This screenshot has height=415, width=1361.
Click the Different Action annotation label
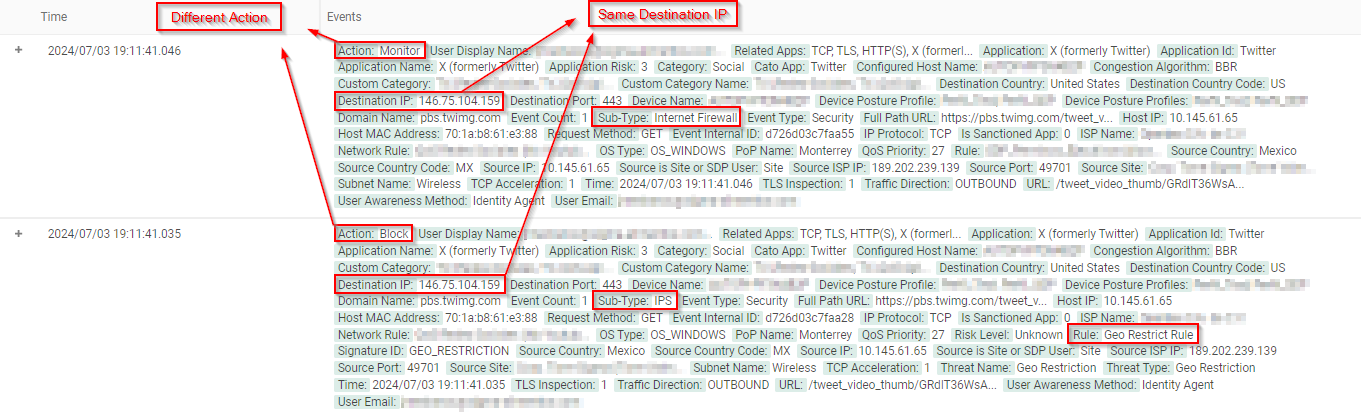point(219,17)
